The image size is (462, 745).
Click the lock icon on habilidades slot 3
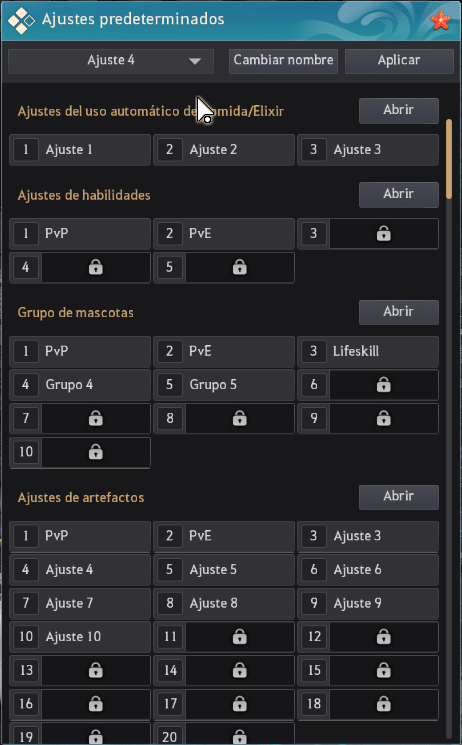(x=384, y=234)
